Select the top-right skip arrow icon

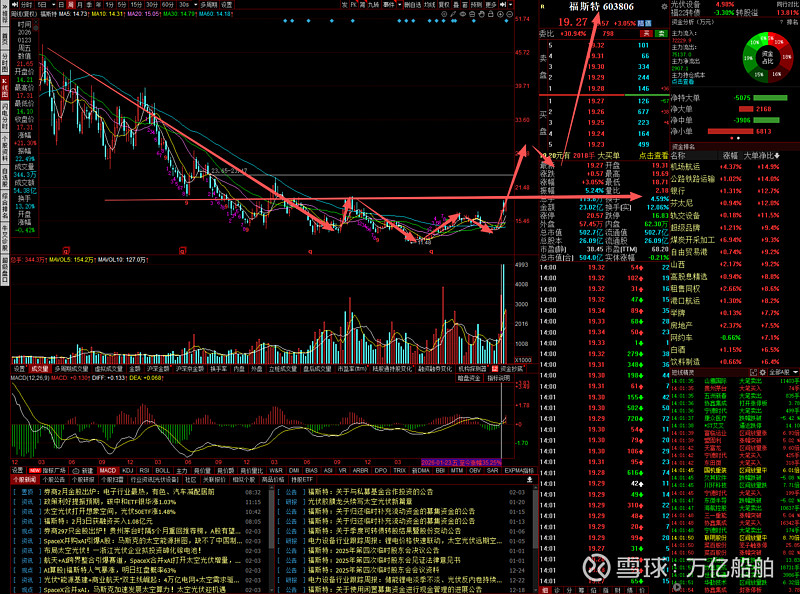click(503, 5)
